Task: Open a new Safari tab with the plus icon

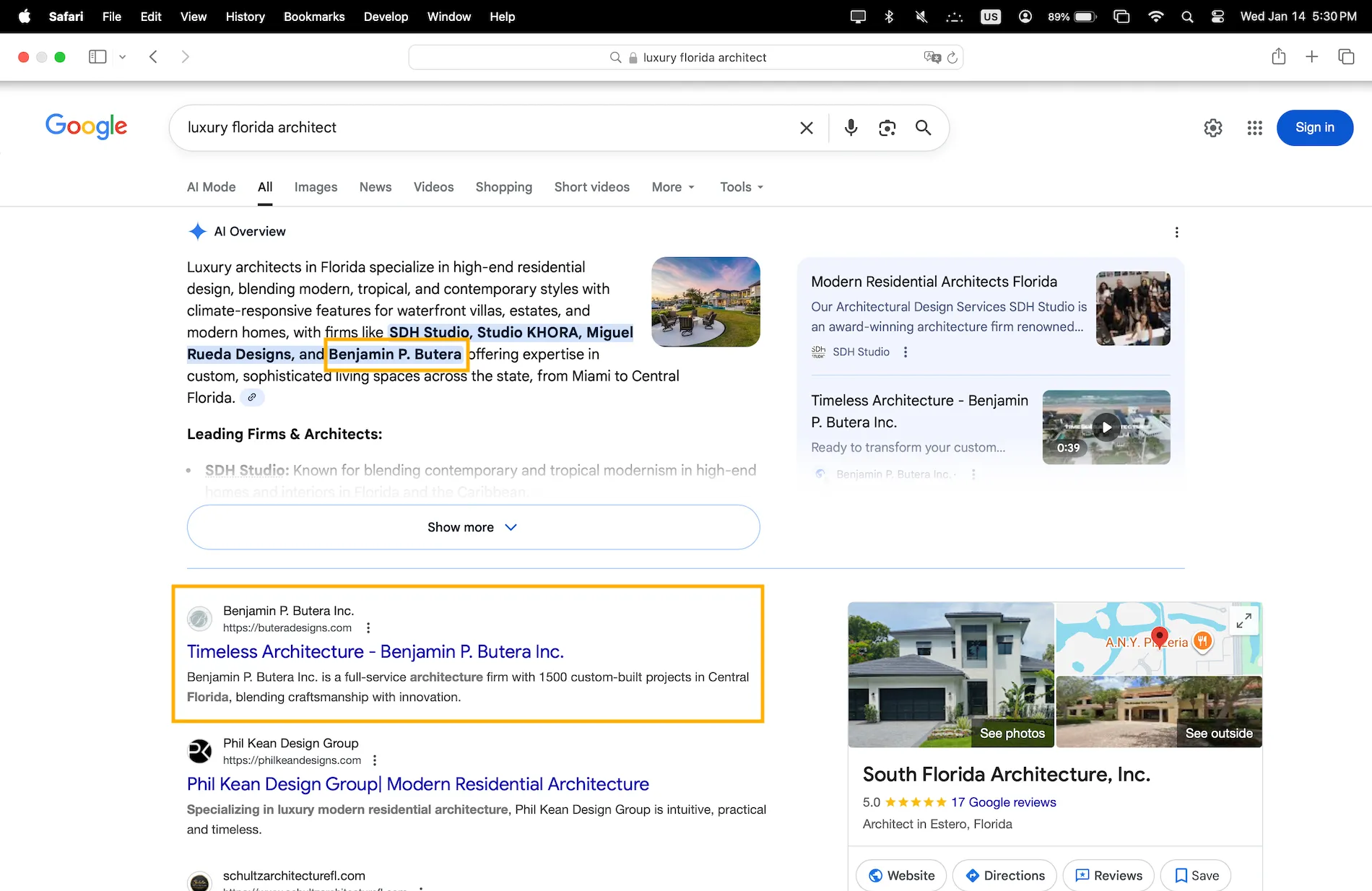Action: [1312, 56]
